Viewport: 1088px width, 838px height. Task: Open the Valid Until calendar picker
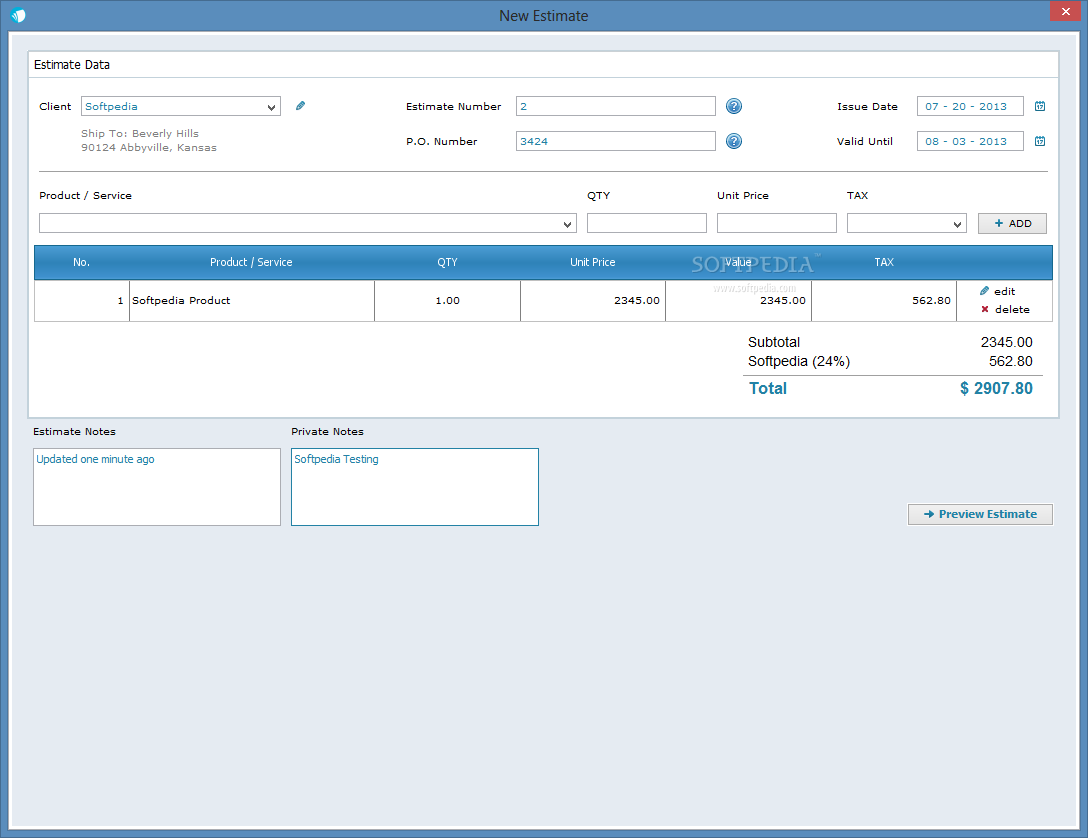[1039, 141]
